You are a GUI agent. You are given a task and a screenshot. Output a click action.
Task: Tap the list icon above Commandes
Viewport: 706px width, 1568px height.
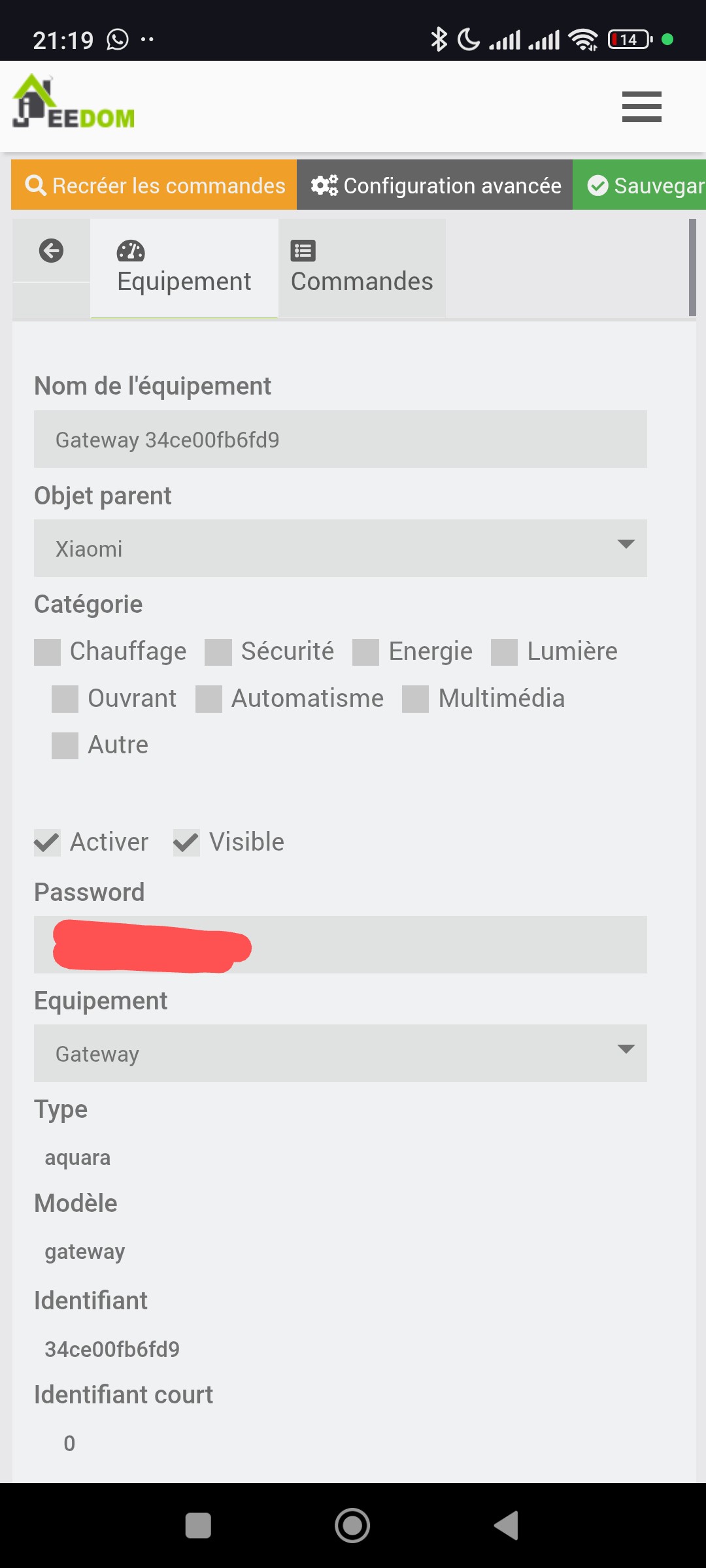[x=303, y=251]
